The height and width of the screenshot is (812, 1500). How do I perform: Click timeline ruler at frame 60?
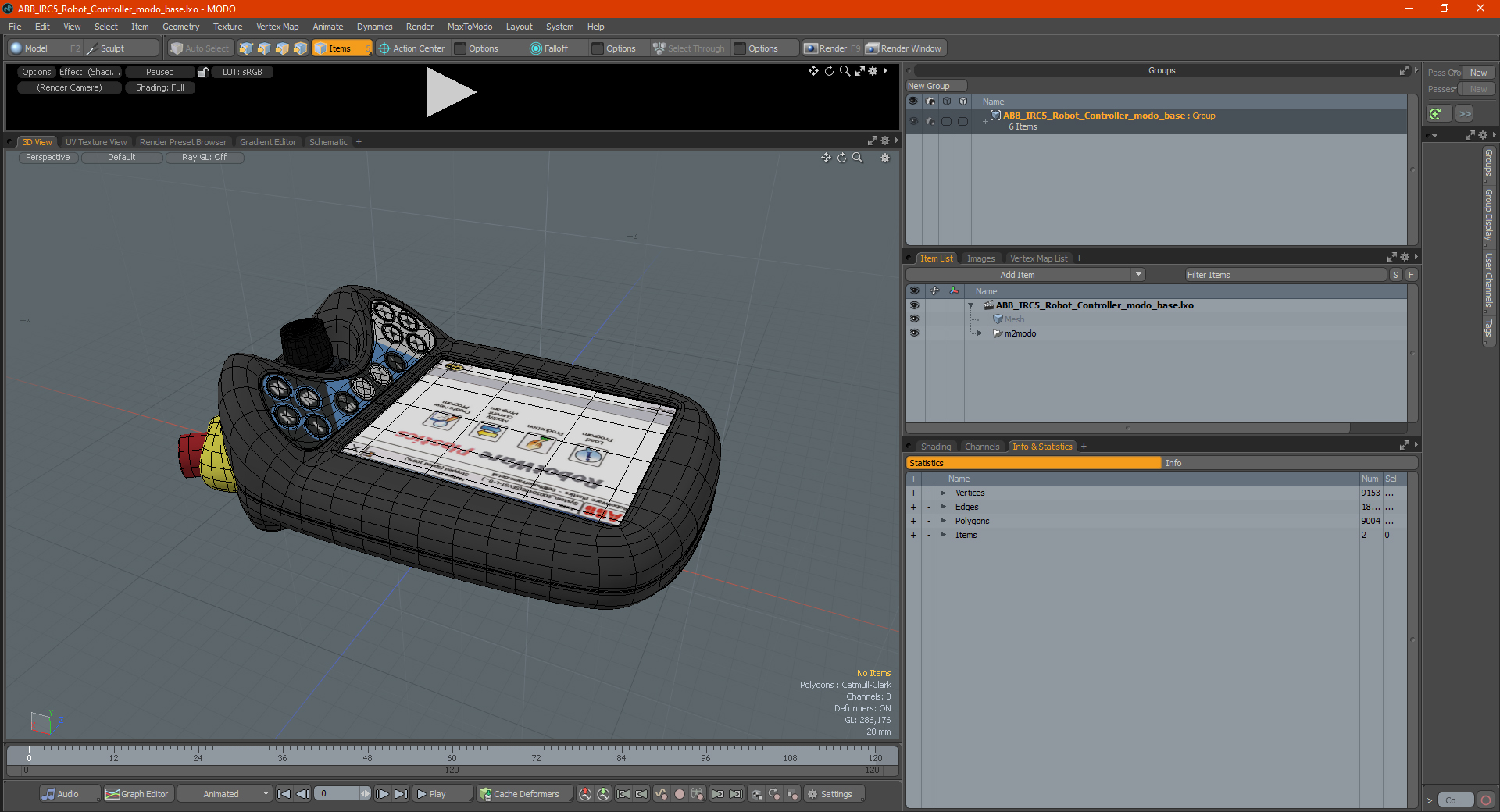(x=452, y=755)
